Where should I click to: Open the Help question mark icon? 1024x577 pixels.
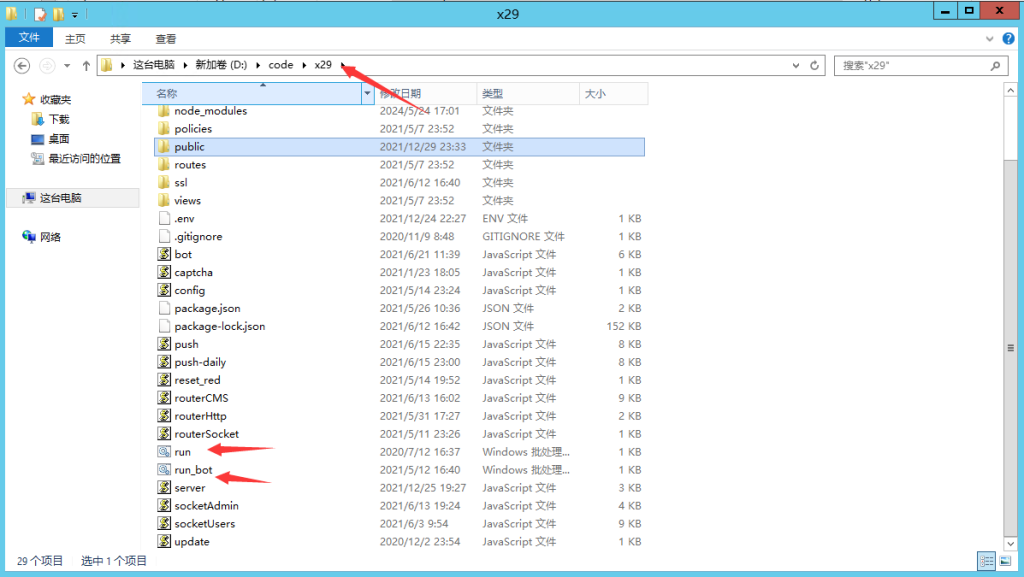pos(1009,39)
